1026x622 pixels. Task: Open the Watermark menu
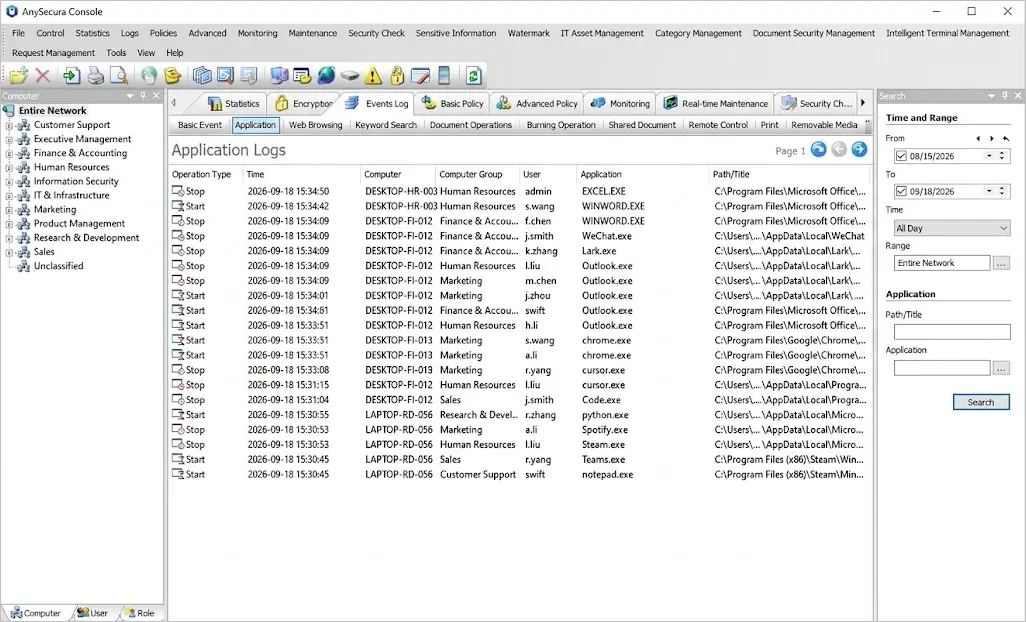pyautogui.click(x=529, y=33)
